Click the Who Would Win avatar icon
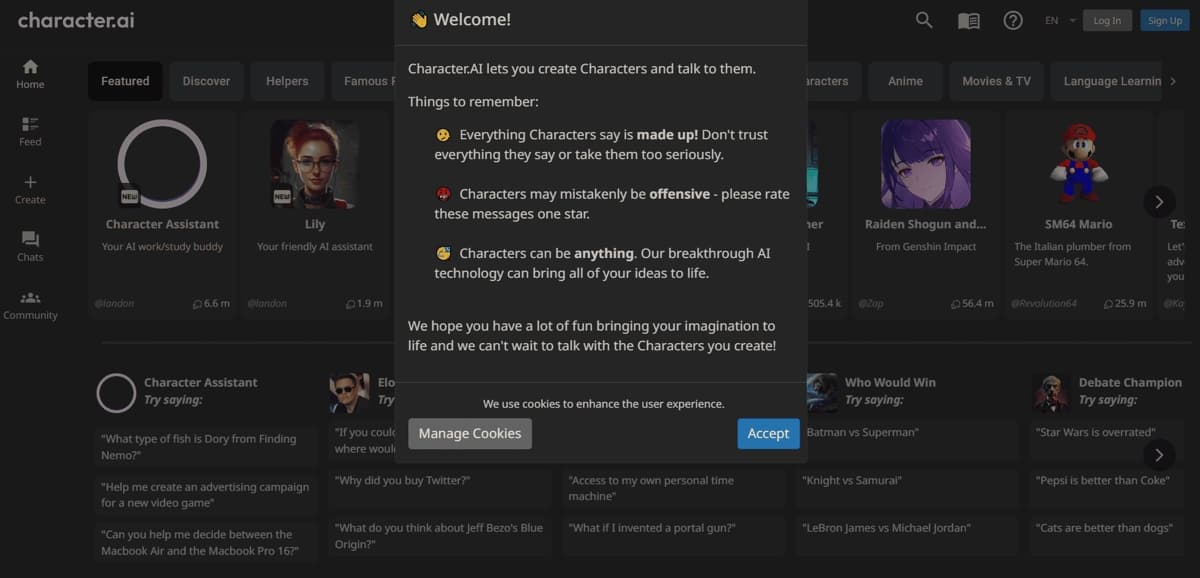This screenshot has width=1200, height=578. point(822,392)
